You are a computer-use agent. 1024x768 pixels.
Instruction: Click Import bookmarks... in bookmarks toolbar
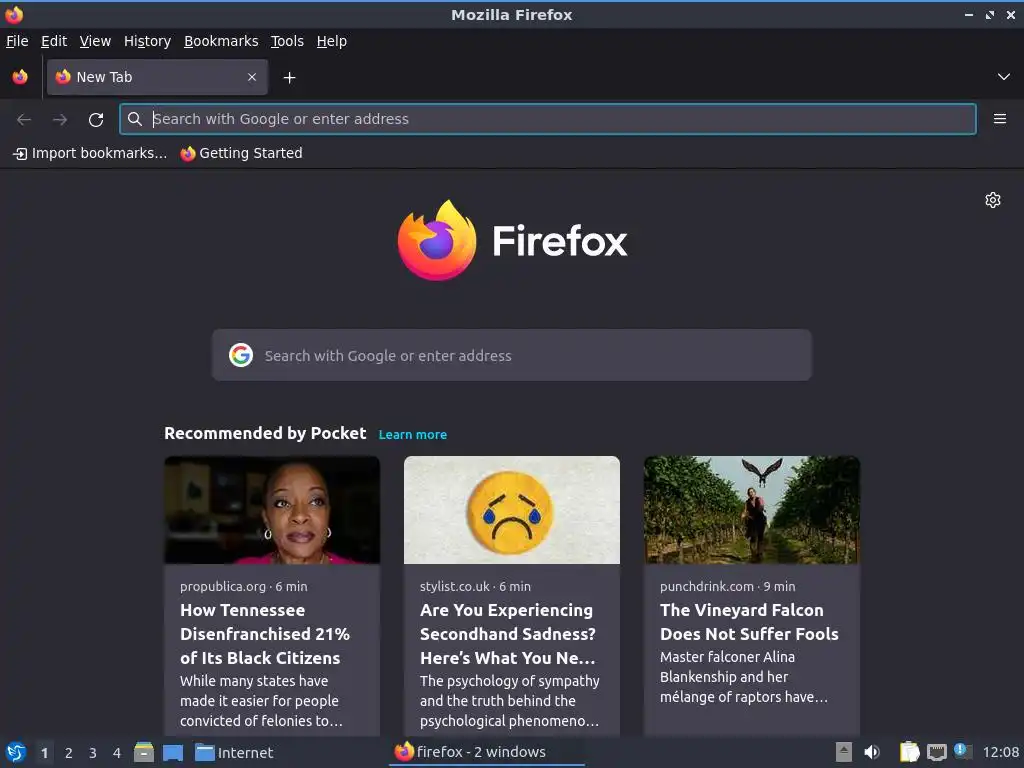point(90,153)
